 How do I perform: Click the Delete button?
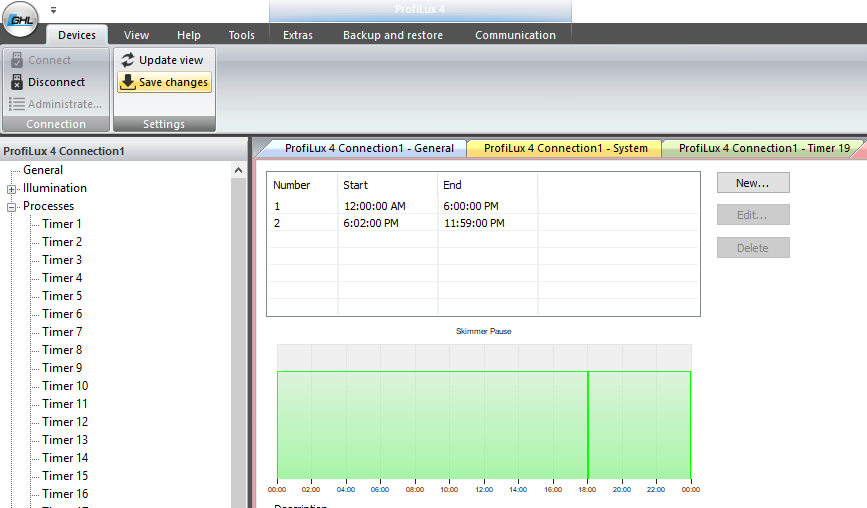coord(753,248)
